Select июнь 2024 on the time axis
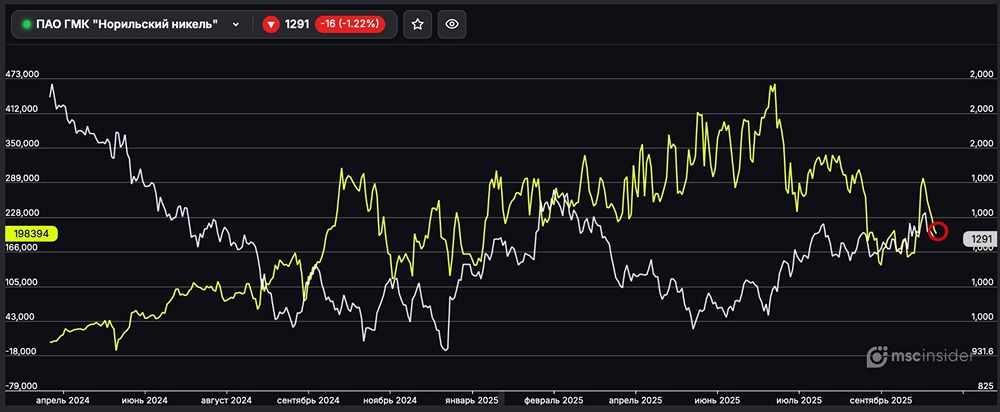Image resolution: width=1000 pixels, height=412 pixels. click(145, 401)
